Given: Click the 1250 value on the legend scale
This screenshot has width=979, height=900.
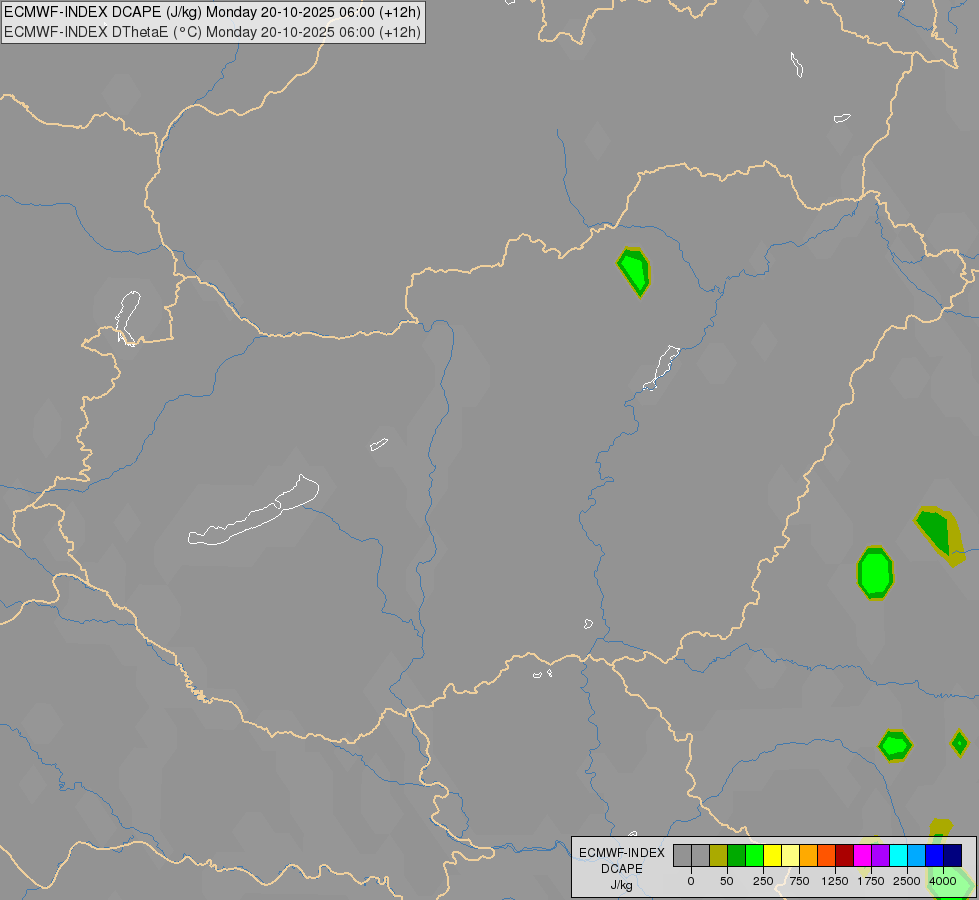Looking at the screenshot, I should tap(835, 881).
